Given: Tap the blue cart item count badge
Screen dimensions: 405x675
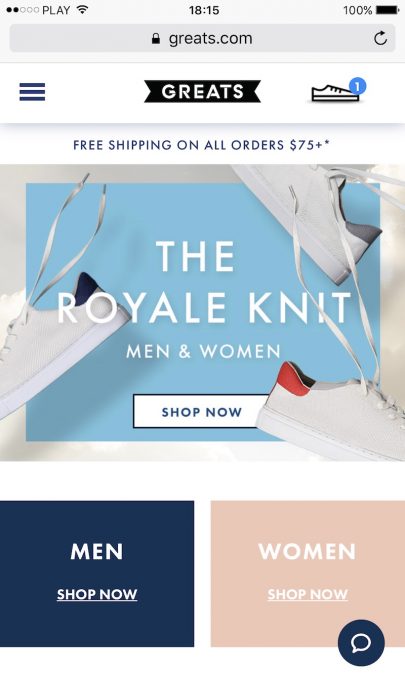Looking at the screenshot, I should point(357,86).
